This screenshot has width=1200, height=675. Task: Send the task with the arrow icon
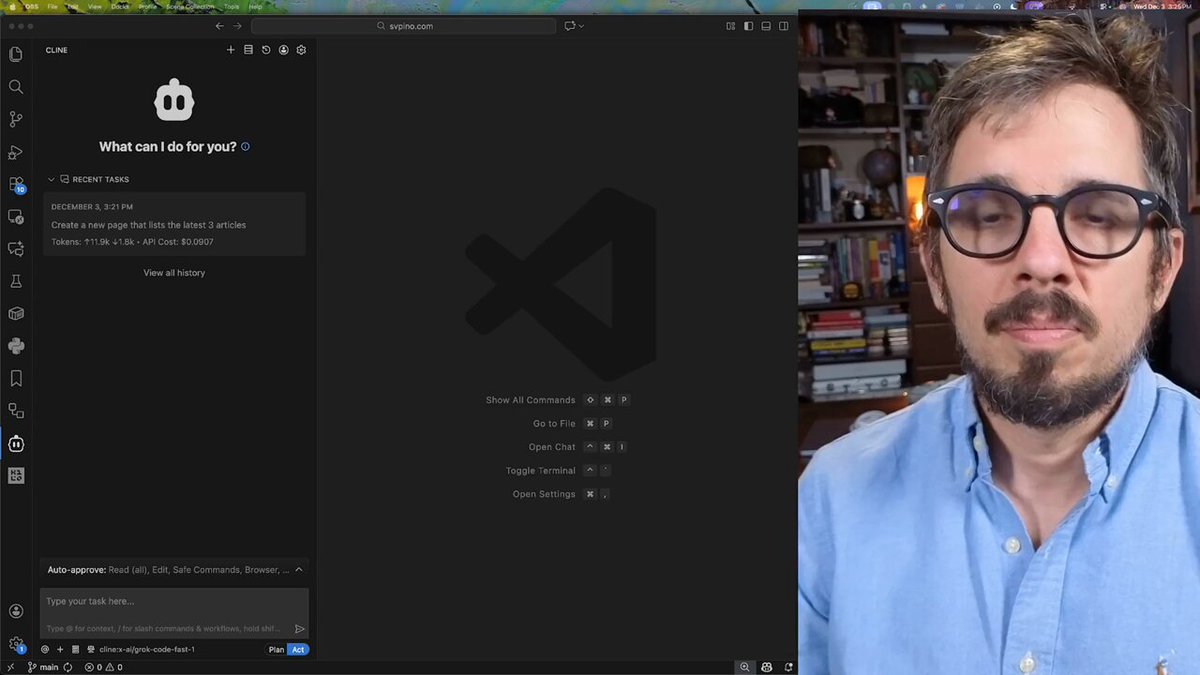299,628
